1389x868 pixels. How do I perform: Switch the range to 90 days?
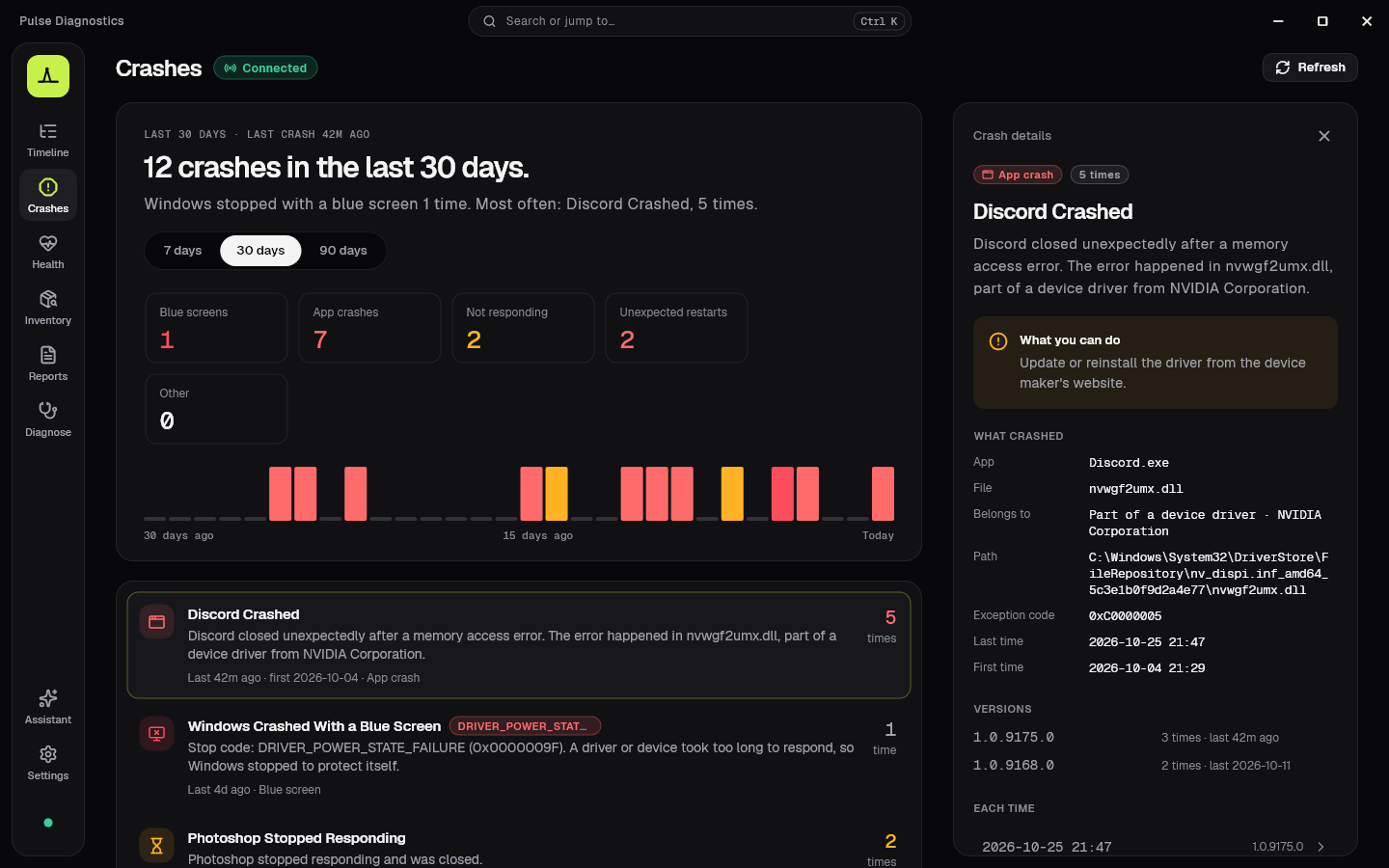[x=343, y=251]
